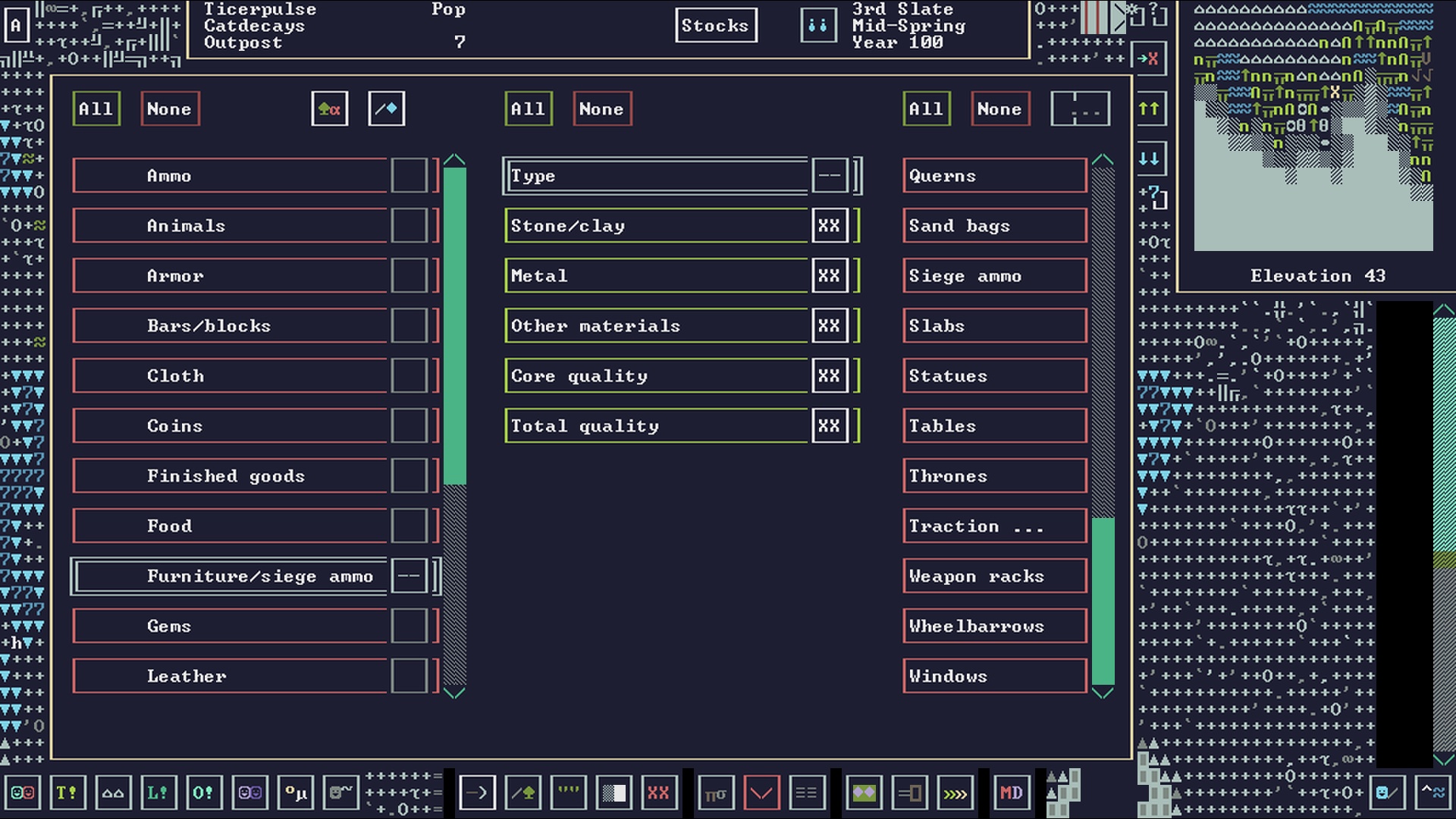Toggle the Total quality XX checkbox

829,426
